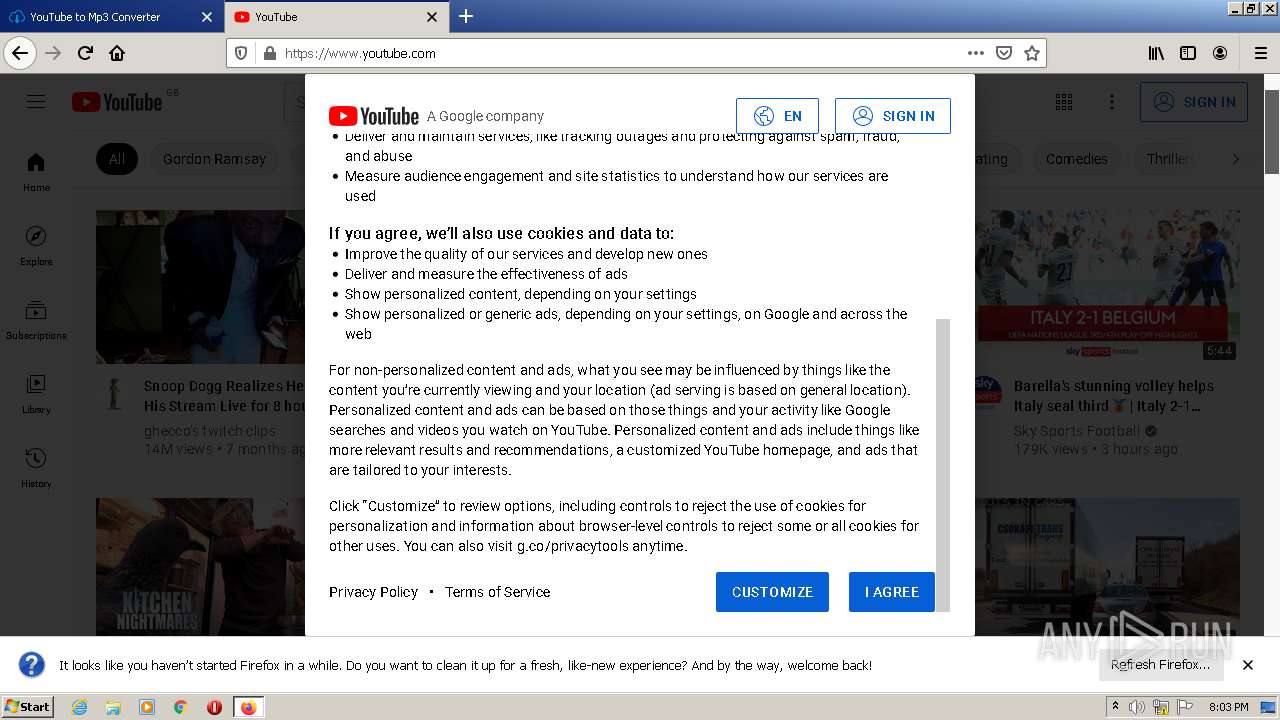Open Explore in YouTube sidebar

tap(36, 246)
